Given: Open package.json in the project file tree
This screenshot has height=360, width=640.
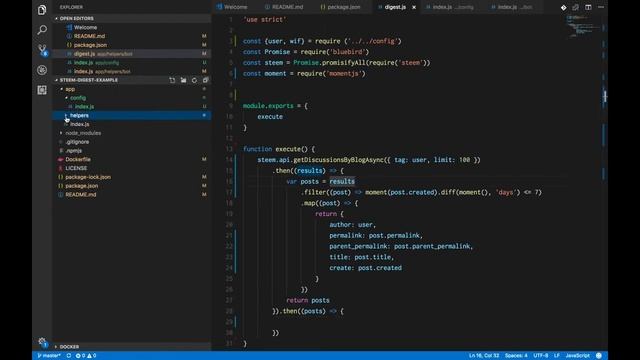Looking at the screenshot, I should [82, 186].
